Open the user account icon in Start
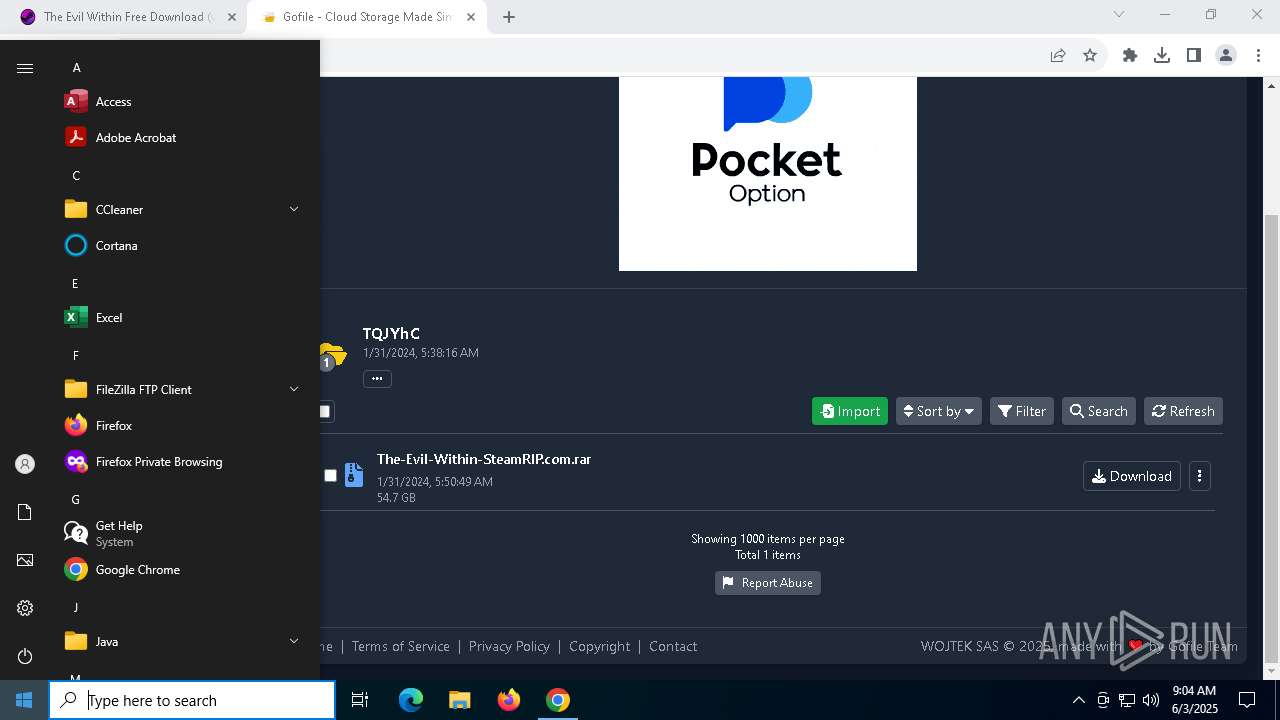The image size is (1280, 720). coord(25,464)
